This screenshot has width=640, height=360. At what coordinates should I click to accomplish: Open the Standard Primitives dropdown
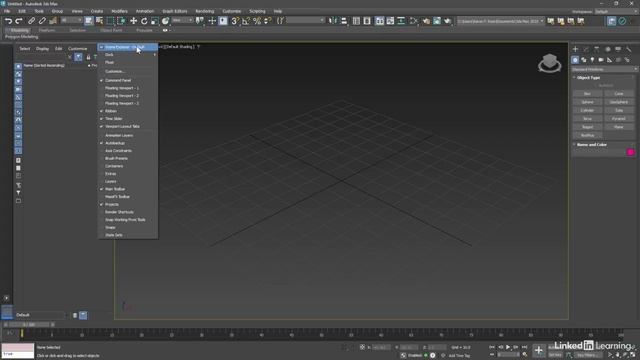click(604, 69)
